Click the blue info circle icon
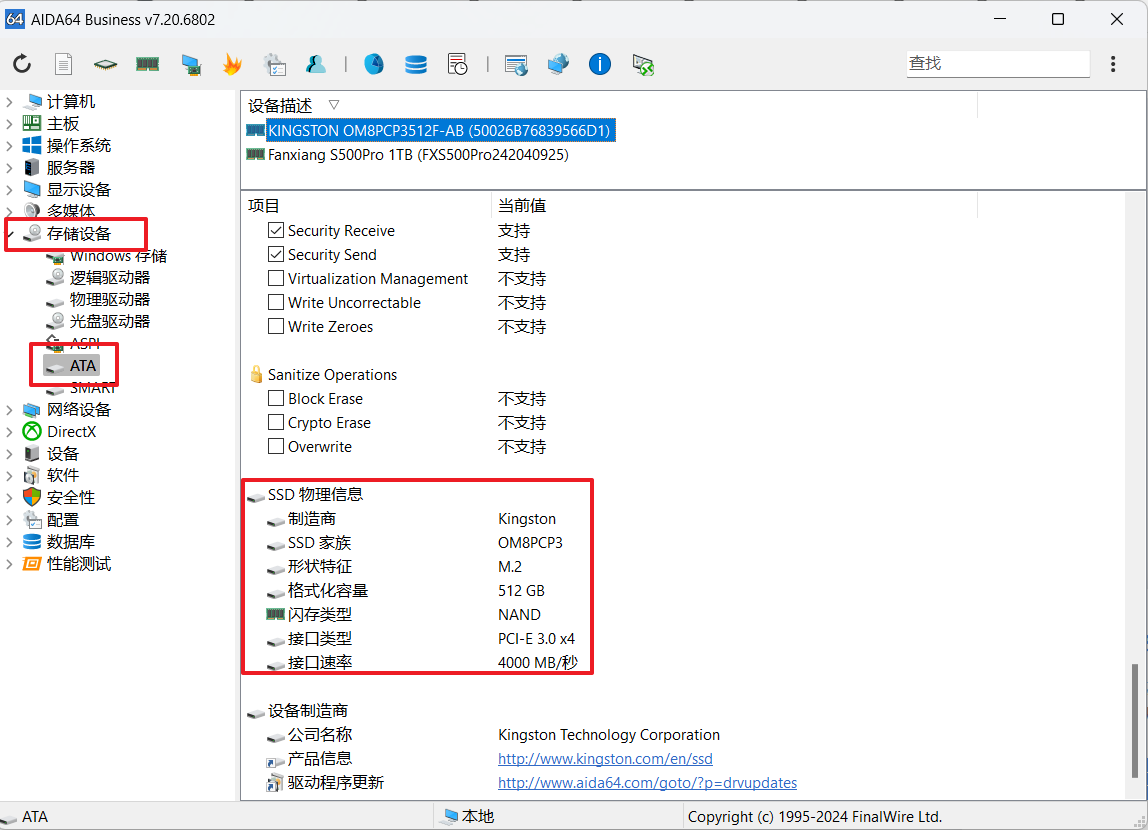The image size is (1148, 830). point(600,64)
